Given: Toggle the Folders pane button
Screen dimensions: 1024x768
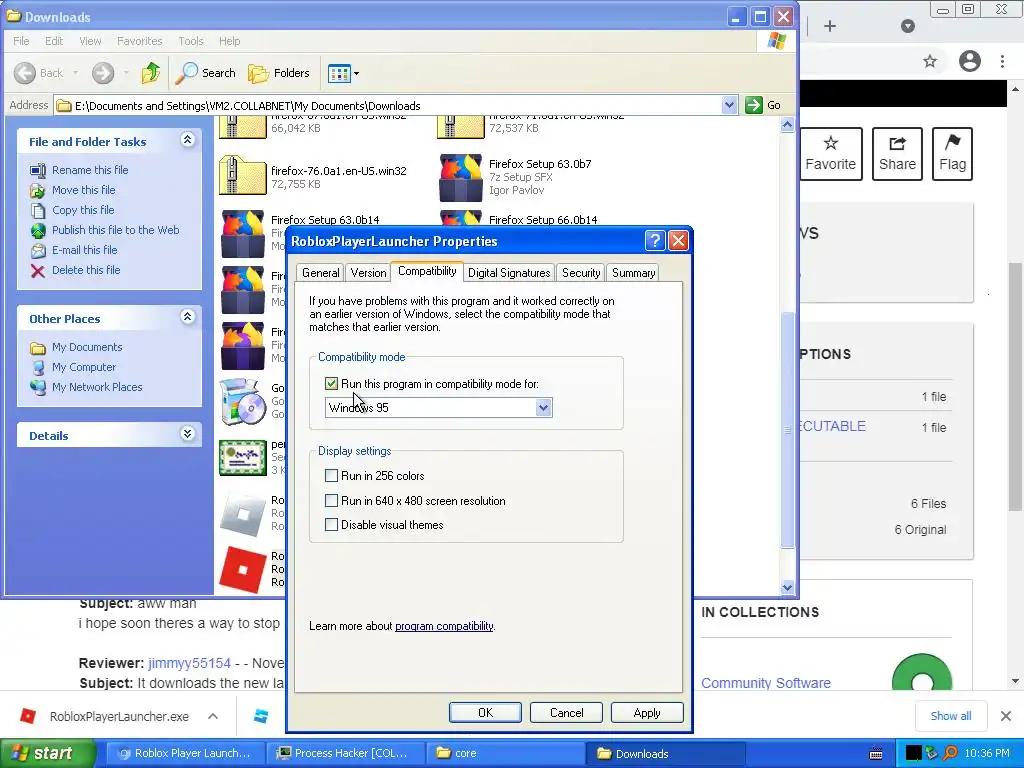Looking at the screenshot, I should 279,73.
